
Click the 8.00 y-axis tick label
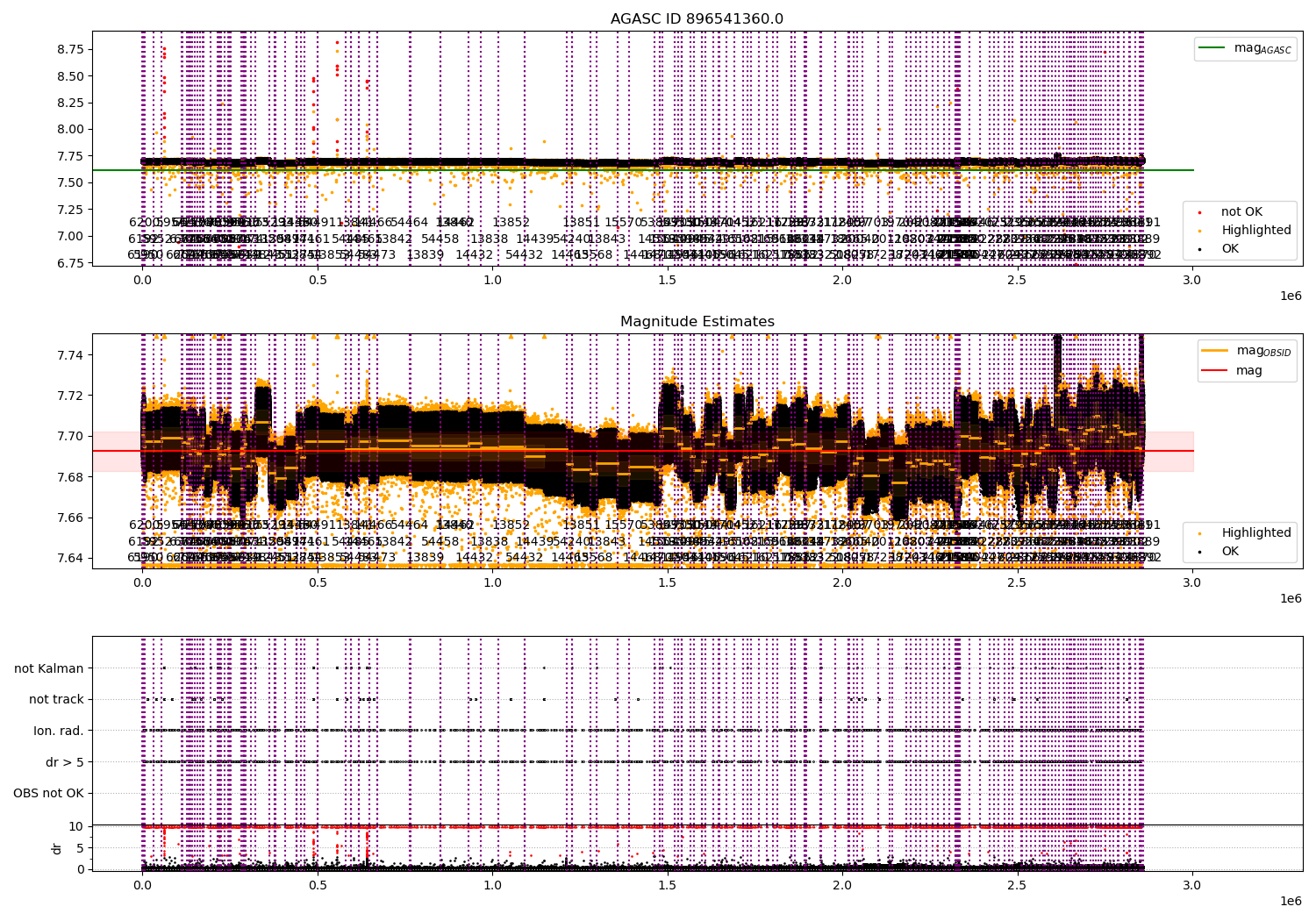pyautogui.click(x=70, y=129)
